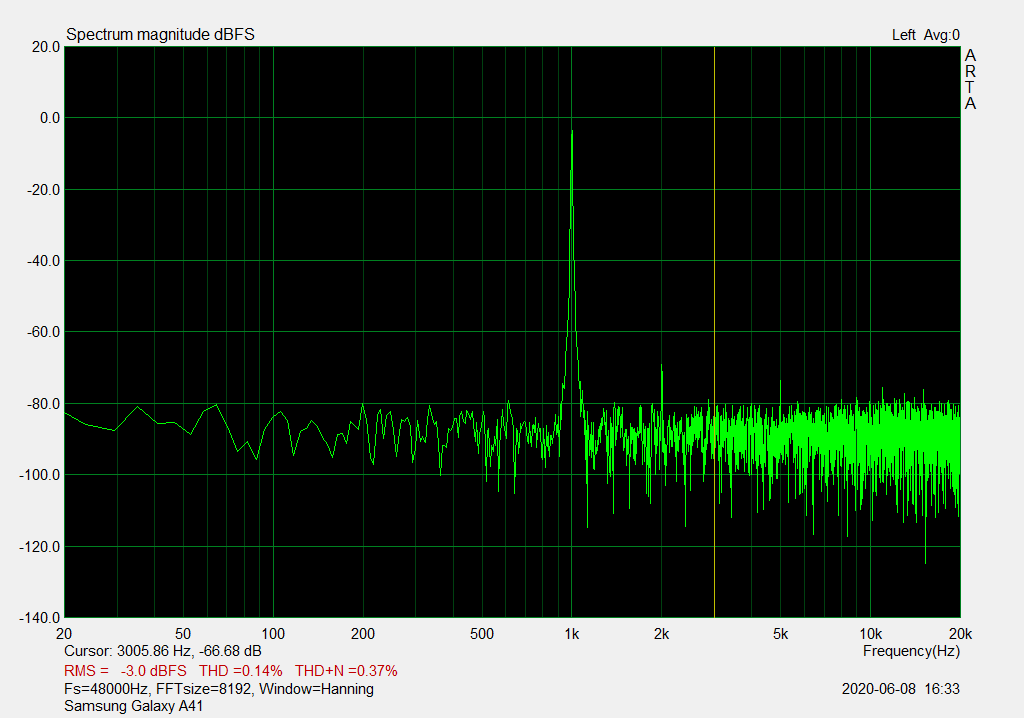The width and height of the screenshot is (1024, 718).
Task: Click the '-100.0' y-axis label
Action: pos(39,476)
